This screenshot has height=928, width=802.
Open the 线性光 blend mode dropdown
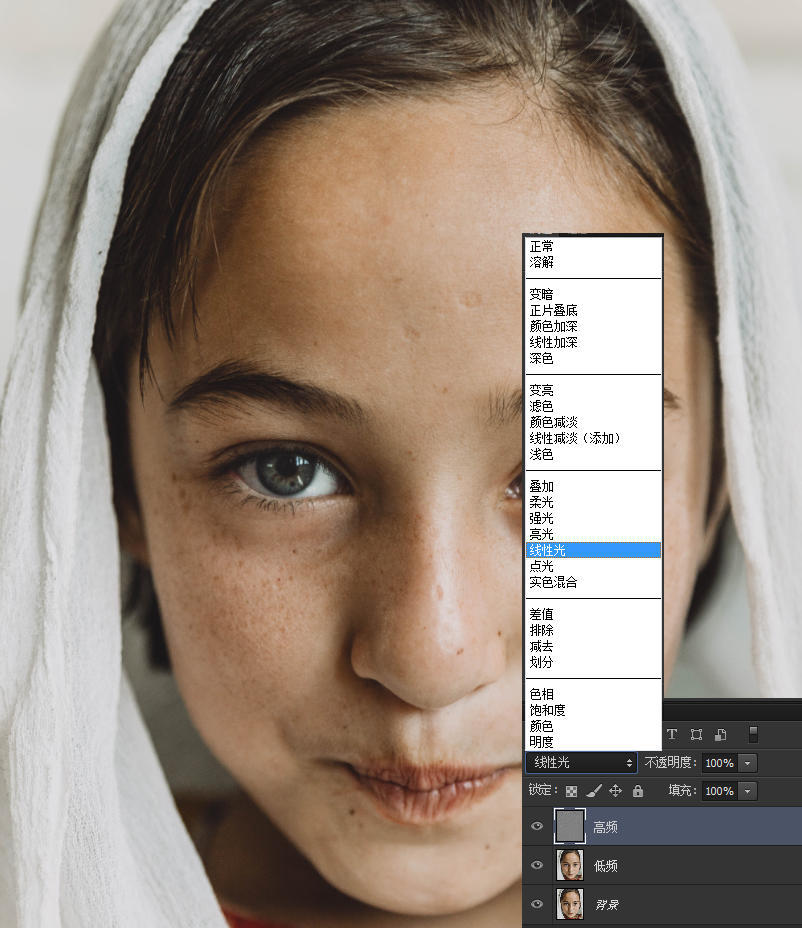pos(581,763)
